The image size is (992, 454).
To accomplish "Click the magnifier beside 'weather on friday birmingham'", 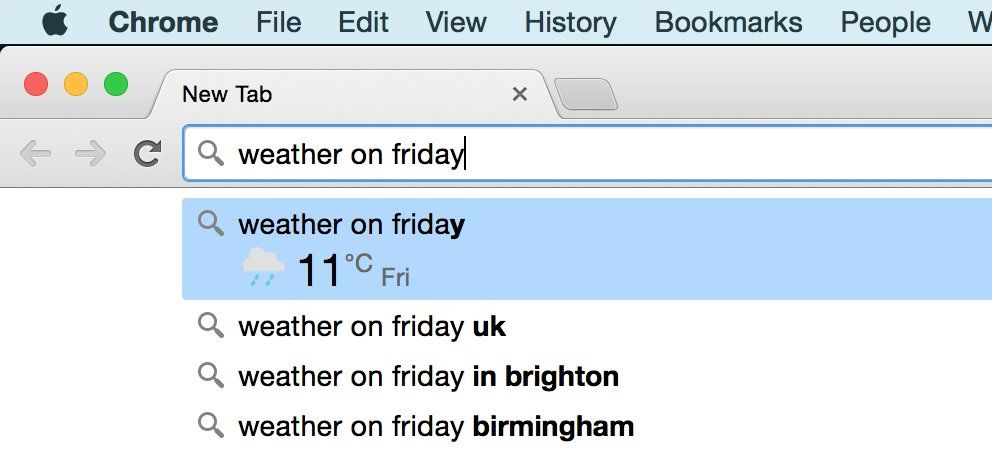I will click(210, 425).
